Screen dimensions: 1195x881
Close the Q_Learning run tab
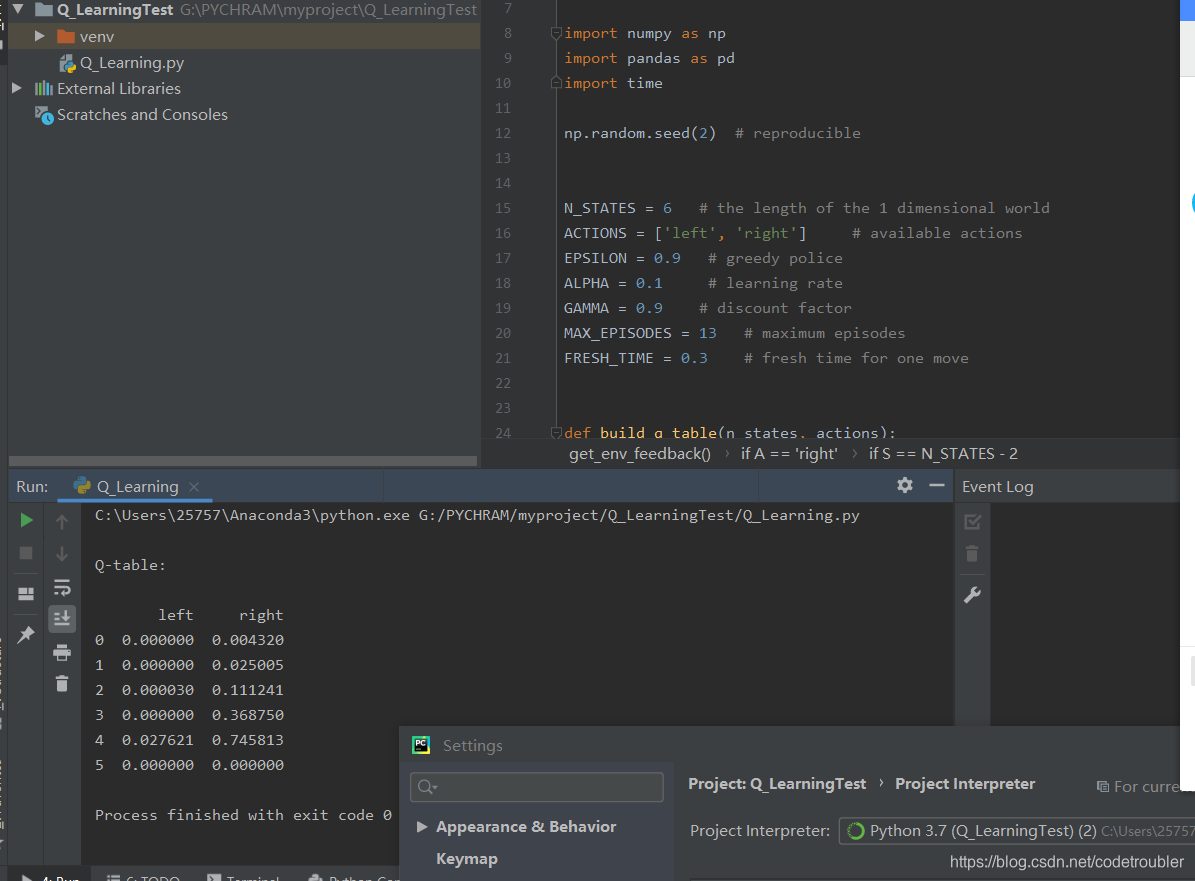click(194, 487)
